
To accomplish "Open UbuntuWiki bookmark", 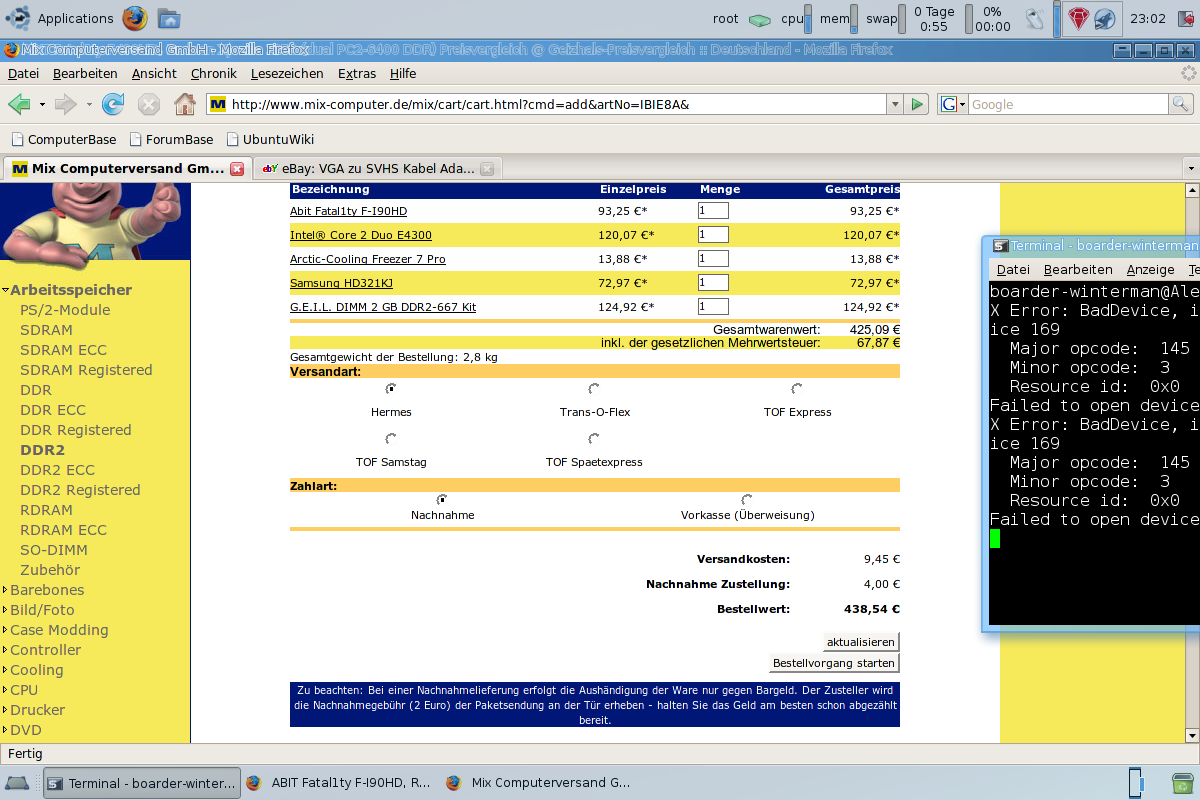I will 270,139.
